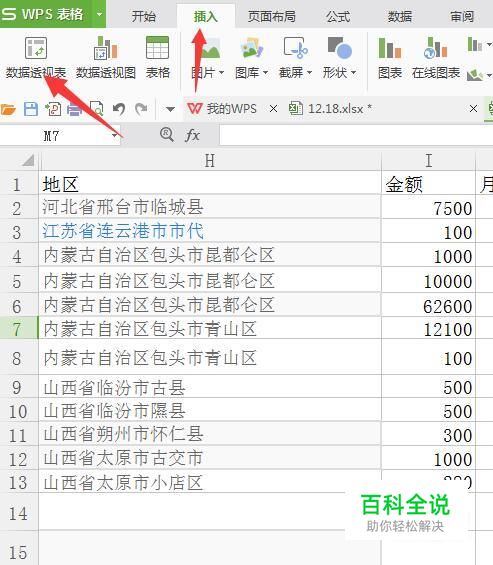This screenshot has width=493, height=565.
Task: Click the export to PDF icon
Action: click(53, 109)
